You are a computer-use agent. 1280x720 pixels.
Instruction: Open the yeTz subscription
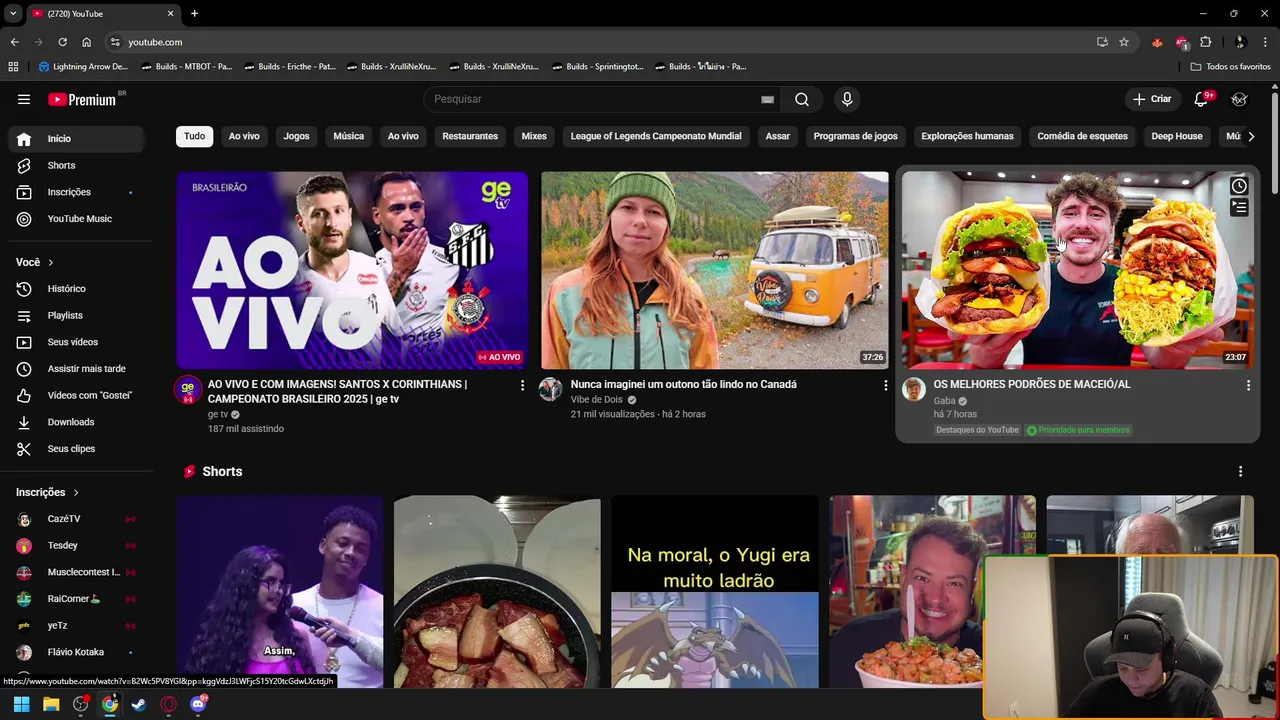coord(76,626)
